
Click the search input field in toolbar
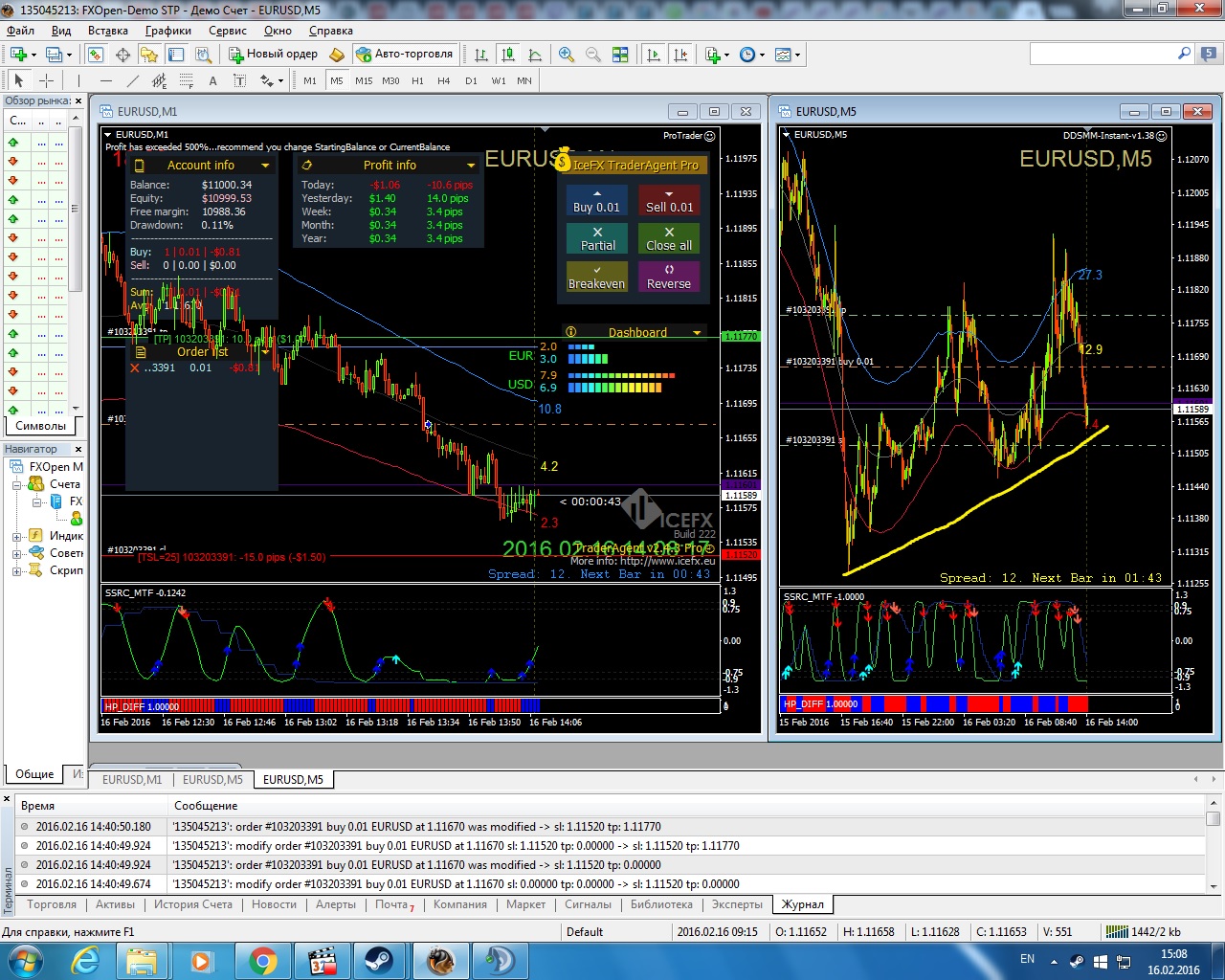[x=1102, y=54]
